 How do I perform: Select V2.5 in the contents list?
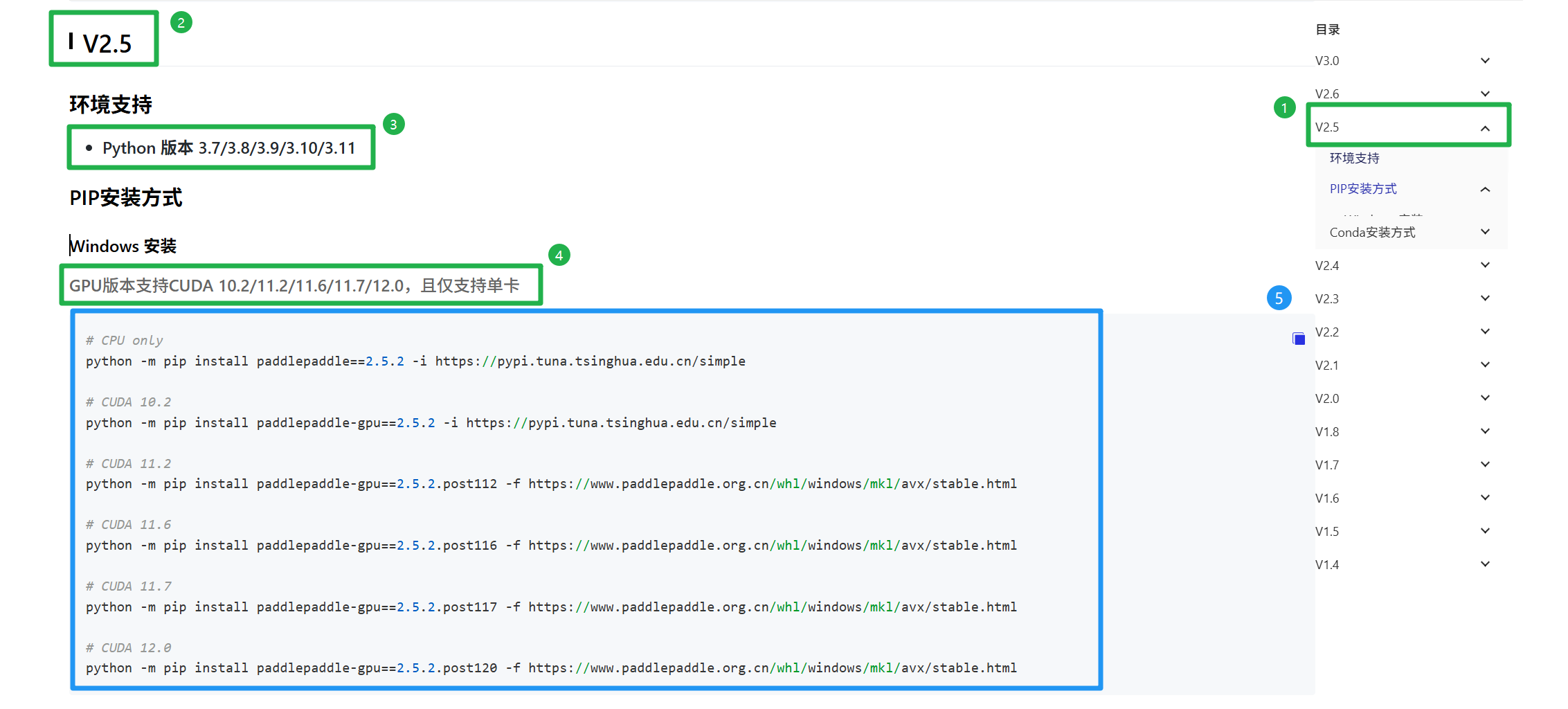(x=1327, y=127)
